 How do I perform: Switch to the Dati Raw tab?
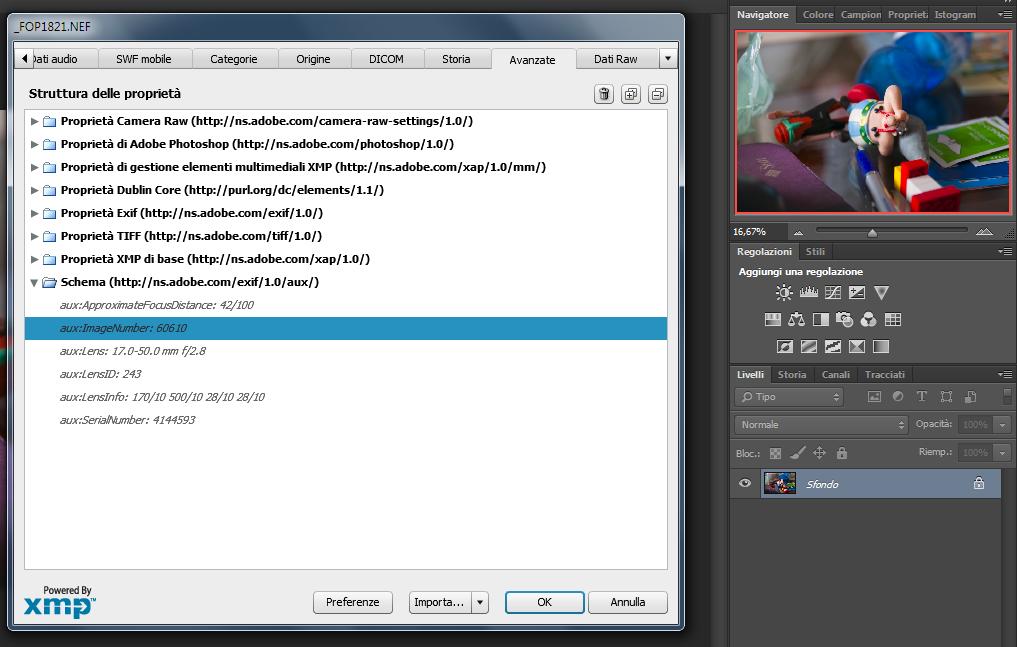616,59
